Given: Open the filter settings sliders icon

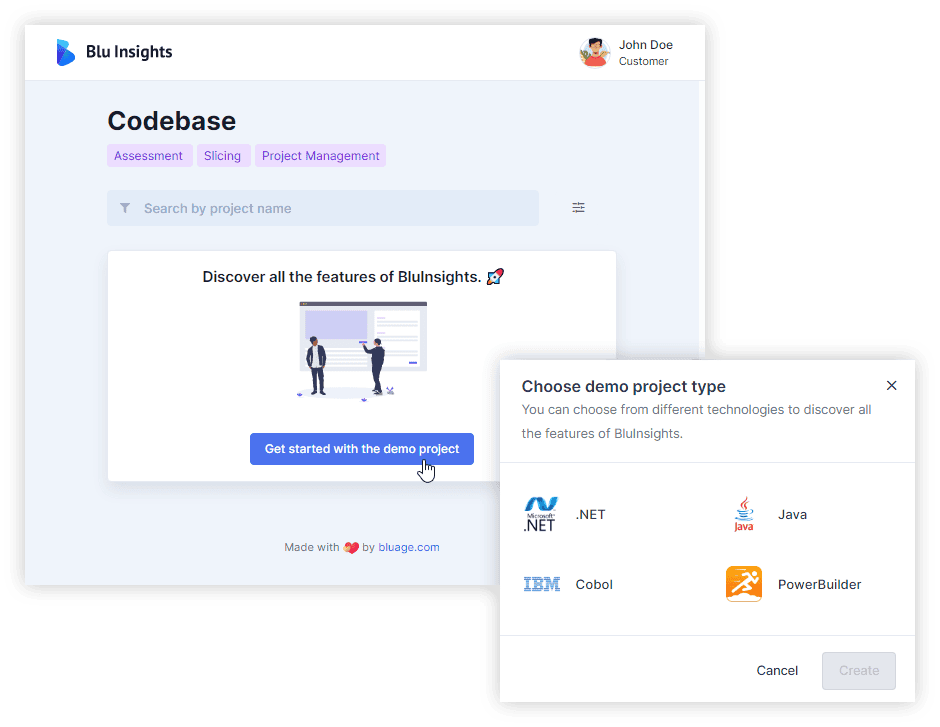Looking at the screenshot, I should 578,207.
